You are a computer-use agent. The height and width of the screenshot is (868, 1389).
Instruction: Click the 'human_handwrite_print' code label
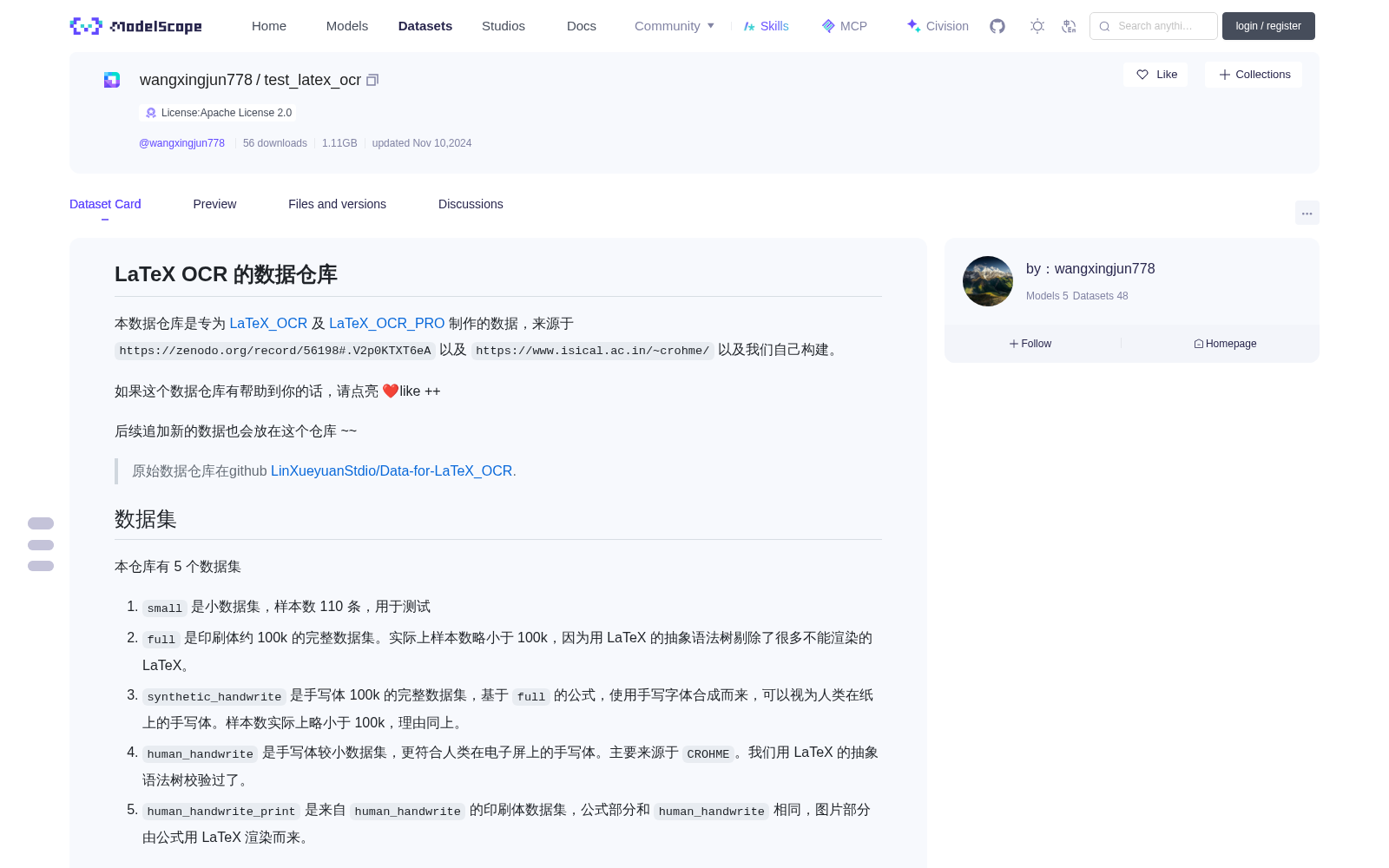(221, 811)
